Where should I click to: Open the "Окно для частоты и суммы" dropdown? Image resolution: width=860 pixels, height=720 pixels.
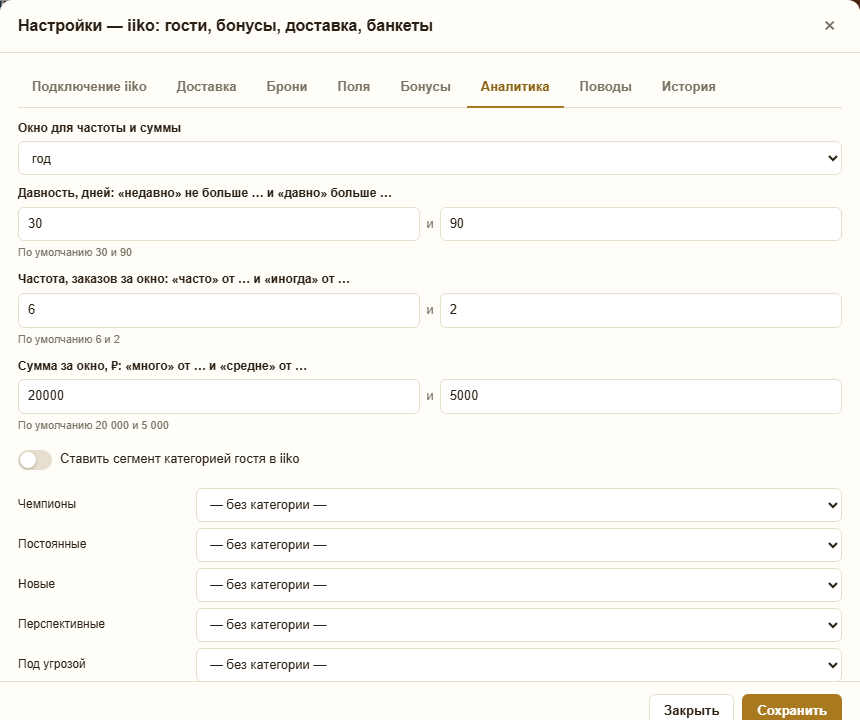coord(429,158)
